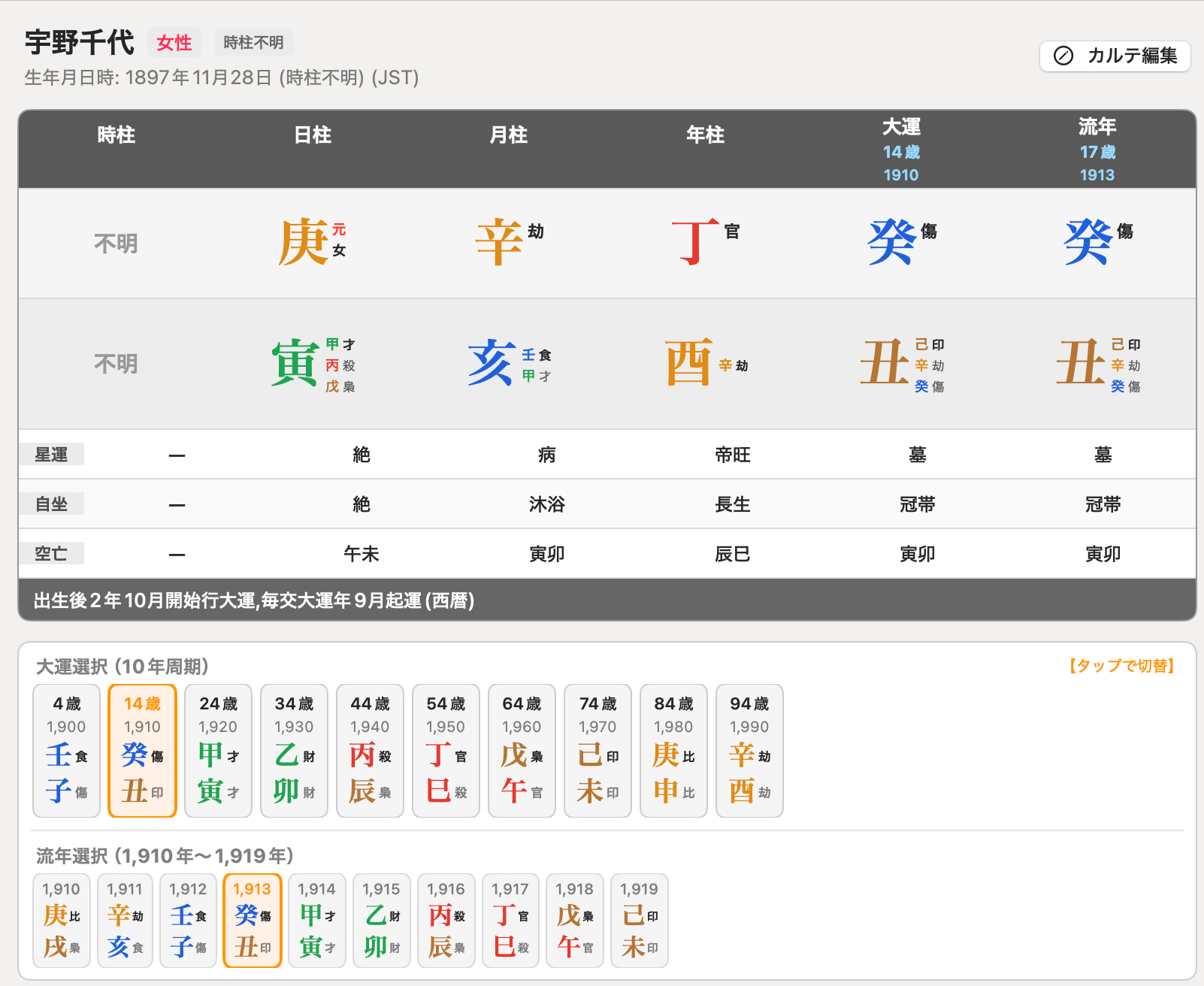Choose the 54歳 1950 大運 card
Viewport: 1204px width, 986px height.
(446, 750)
